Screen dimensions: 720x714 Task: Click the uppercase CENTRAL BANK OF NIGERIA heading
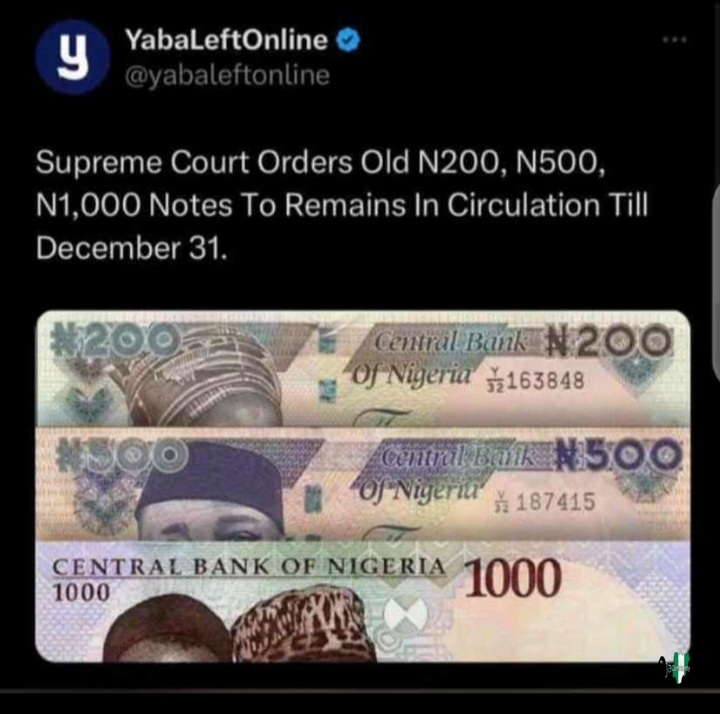point(249,567)
